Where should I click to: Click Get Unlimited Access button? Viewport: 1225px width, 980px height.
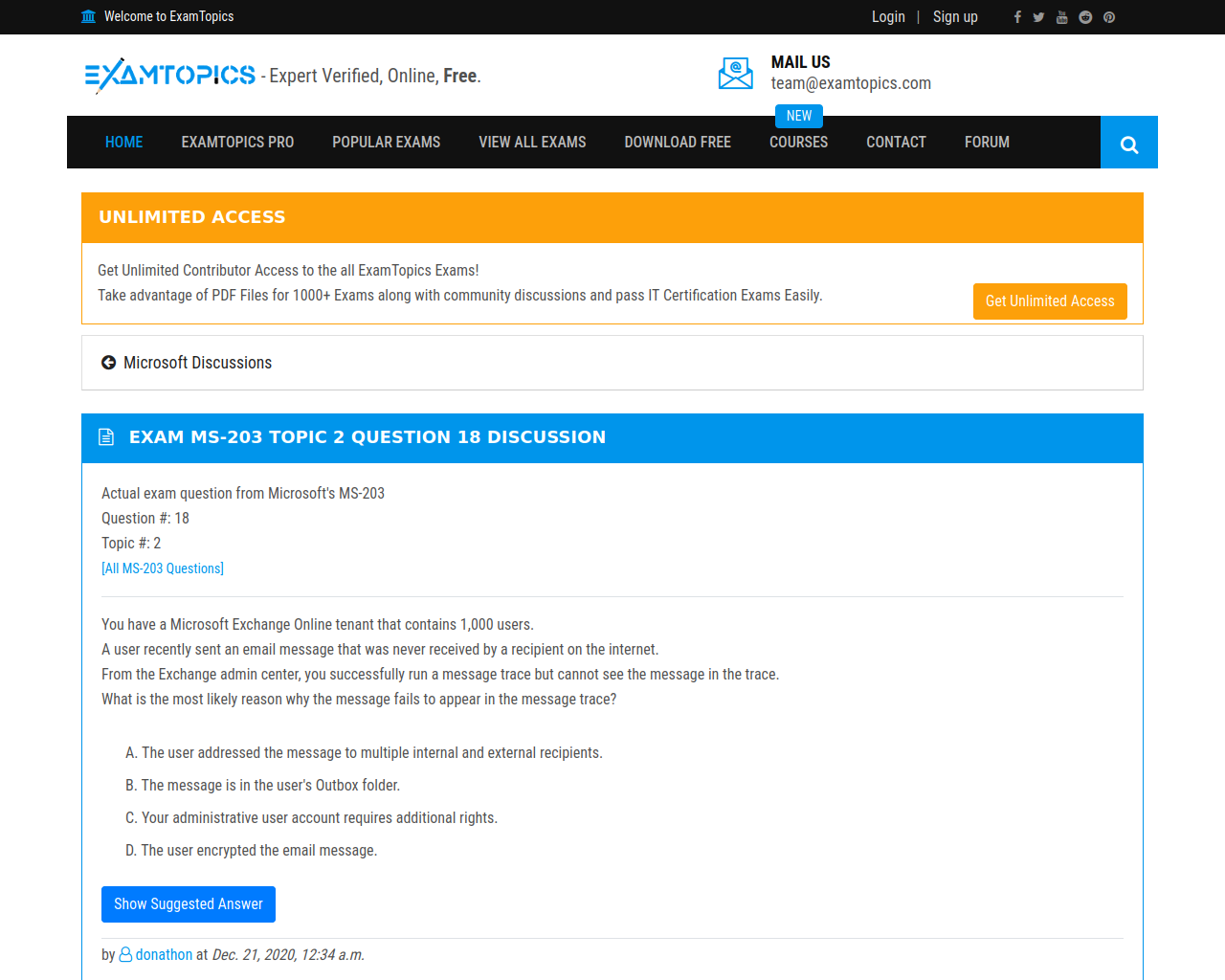click(x=1050, y=301)
